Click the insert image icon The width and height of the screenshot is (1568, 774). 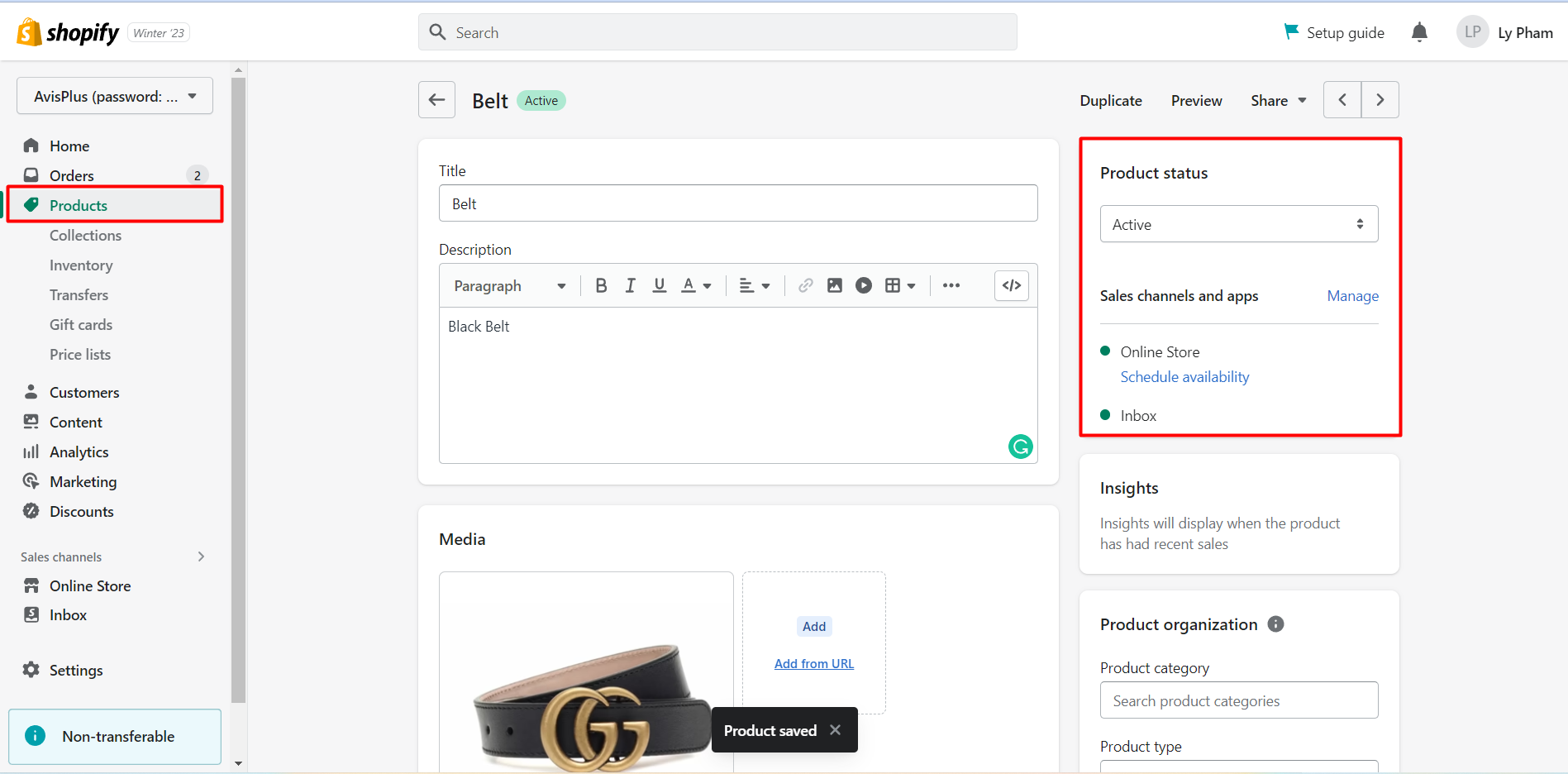(835, 285)
